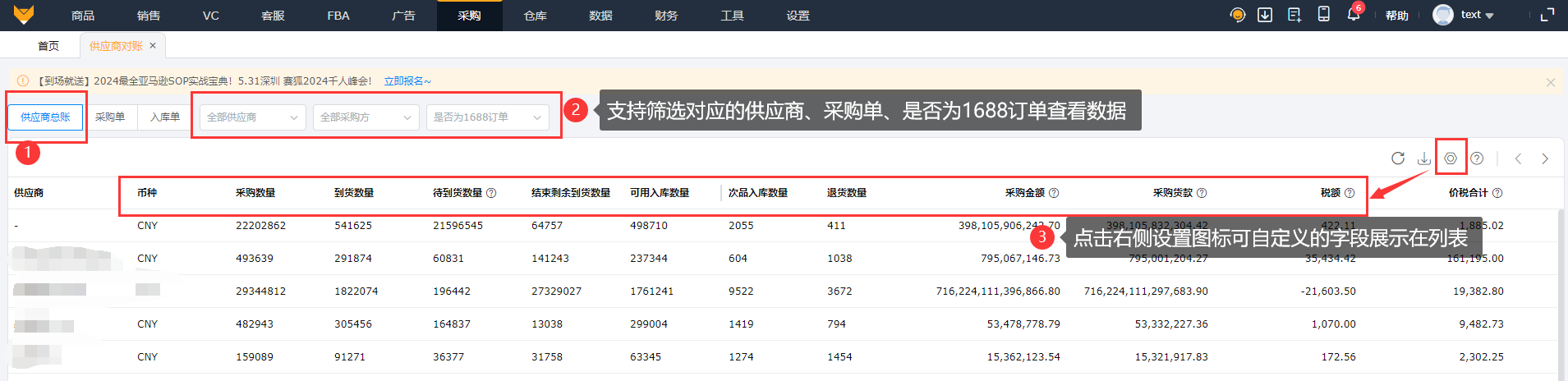The width and height of the screenshot is (1568, 381).
Task: Select the 供应商总账 view tab
Action: (45, 117)
